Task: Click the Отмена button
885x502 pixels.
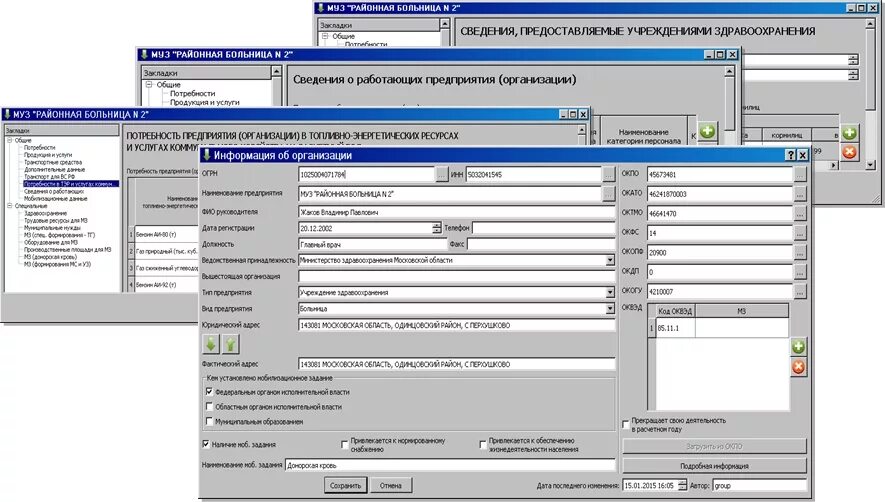Action: pos(391,486)
